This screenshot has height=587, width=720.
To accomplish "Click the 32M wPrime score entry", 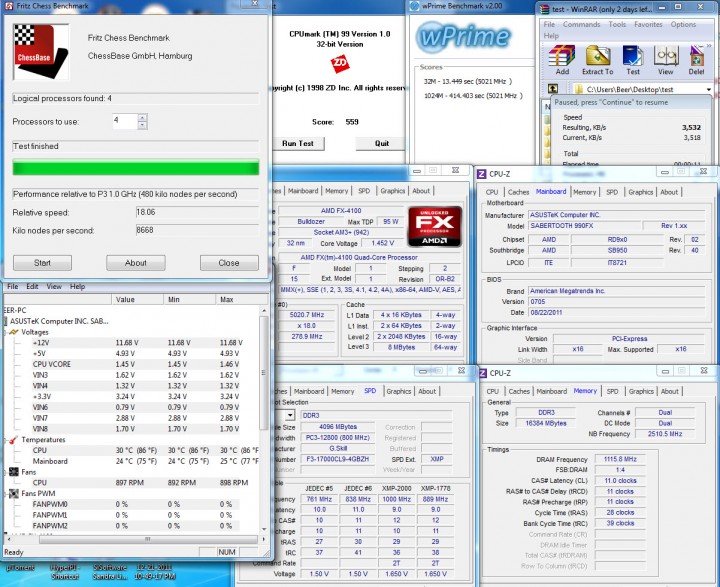I will (467, 81).
